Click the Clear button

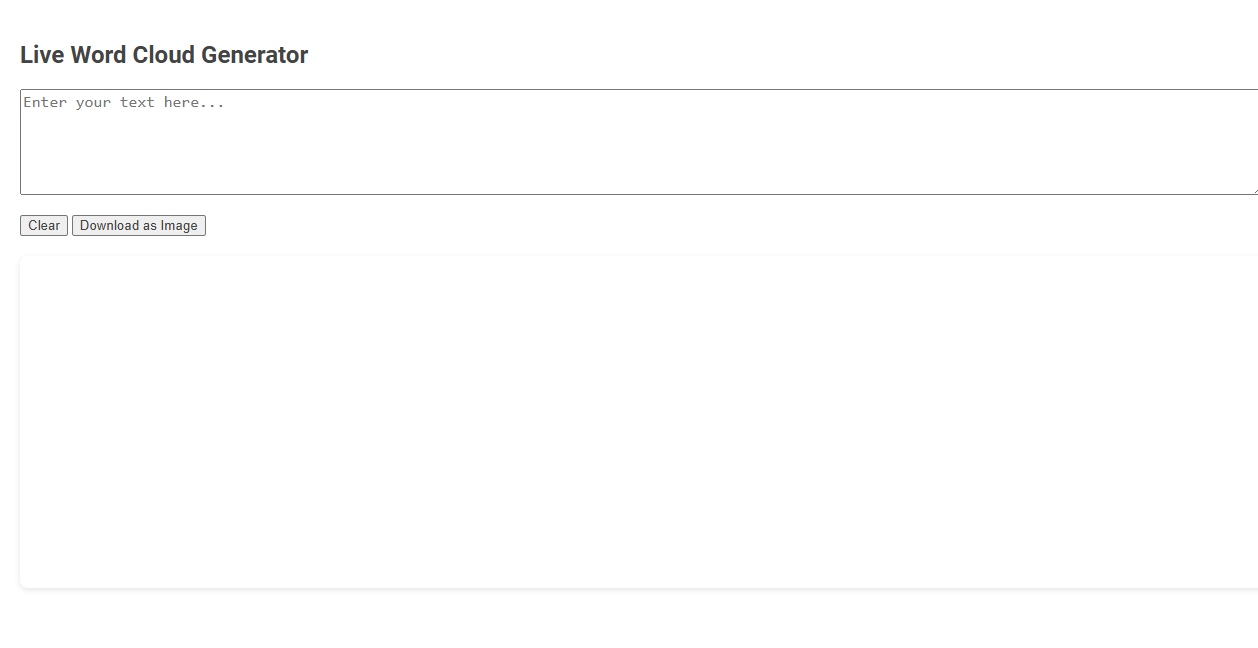44,226
